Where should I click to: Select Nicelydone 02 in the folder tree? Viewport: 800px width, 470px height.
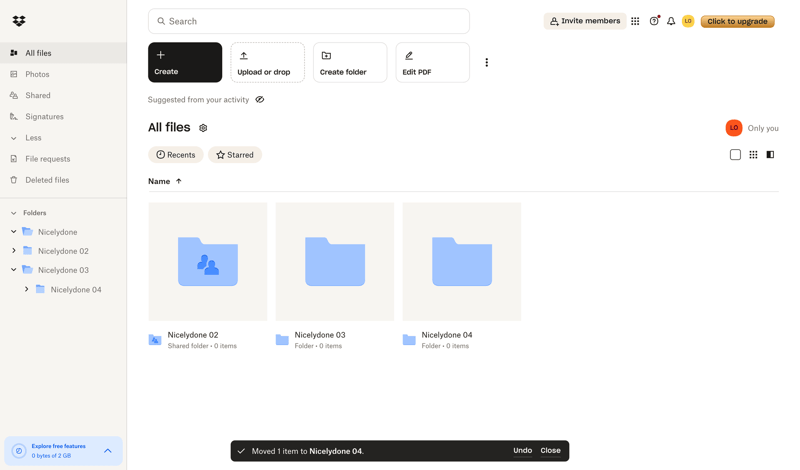tap(63, 251)
